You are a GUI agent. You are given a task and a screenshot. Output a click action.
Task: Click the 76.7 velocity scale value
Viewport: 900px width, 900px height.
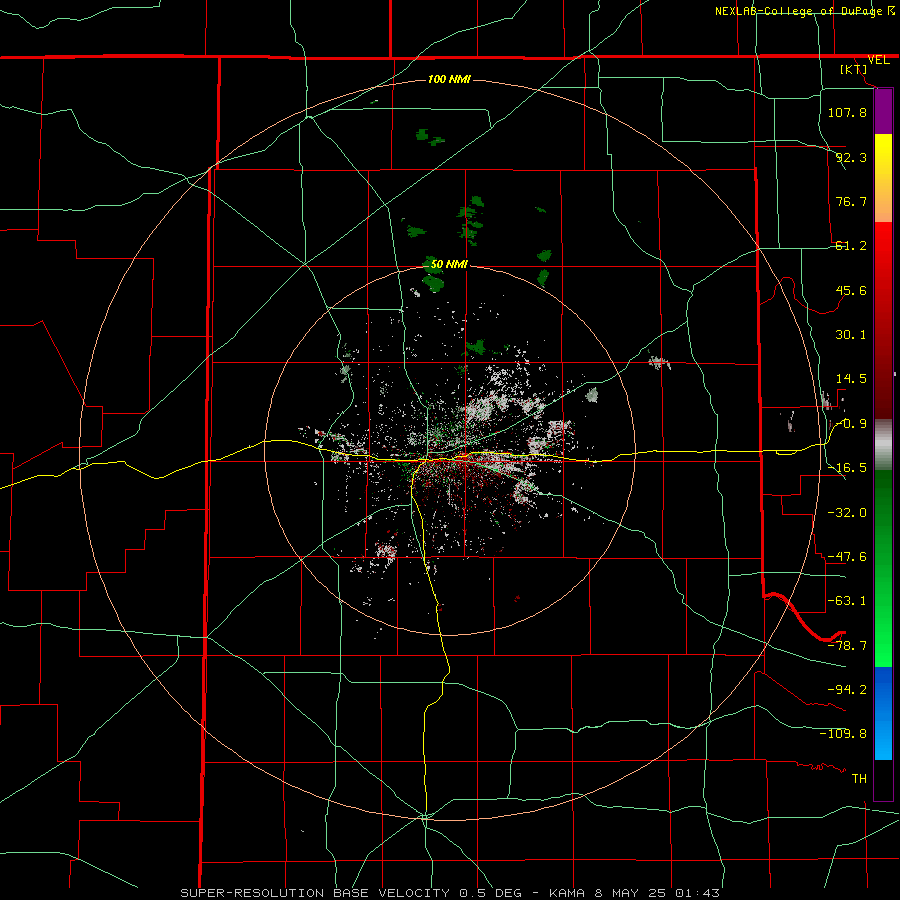(851, 201)
